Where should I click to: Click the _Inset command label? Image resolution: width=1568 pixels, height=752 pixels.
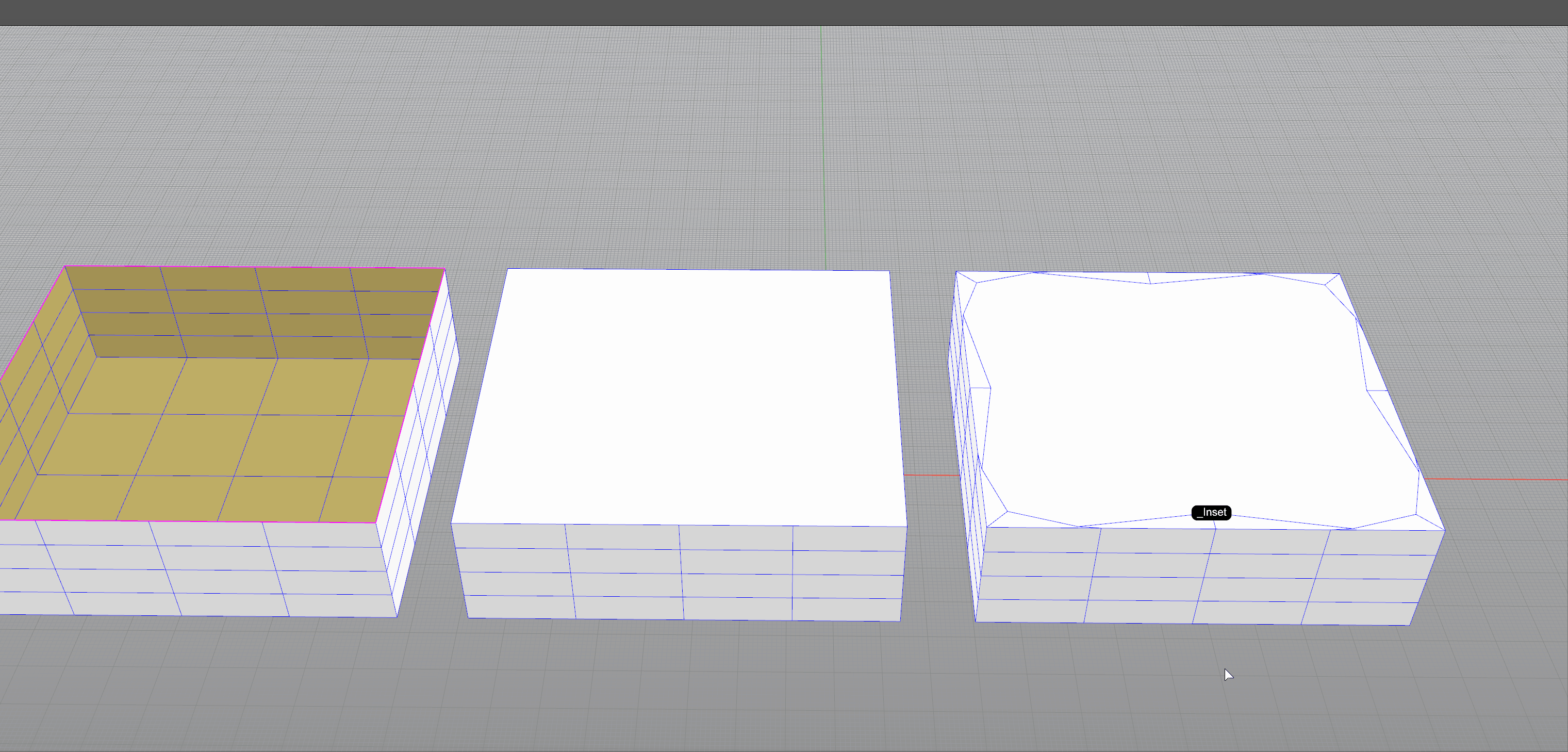point(1211,513)
